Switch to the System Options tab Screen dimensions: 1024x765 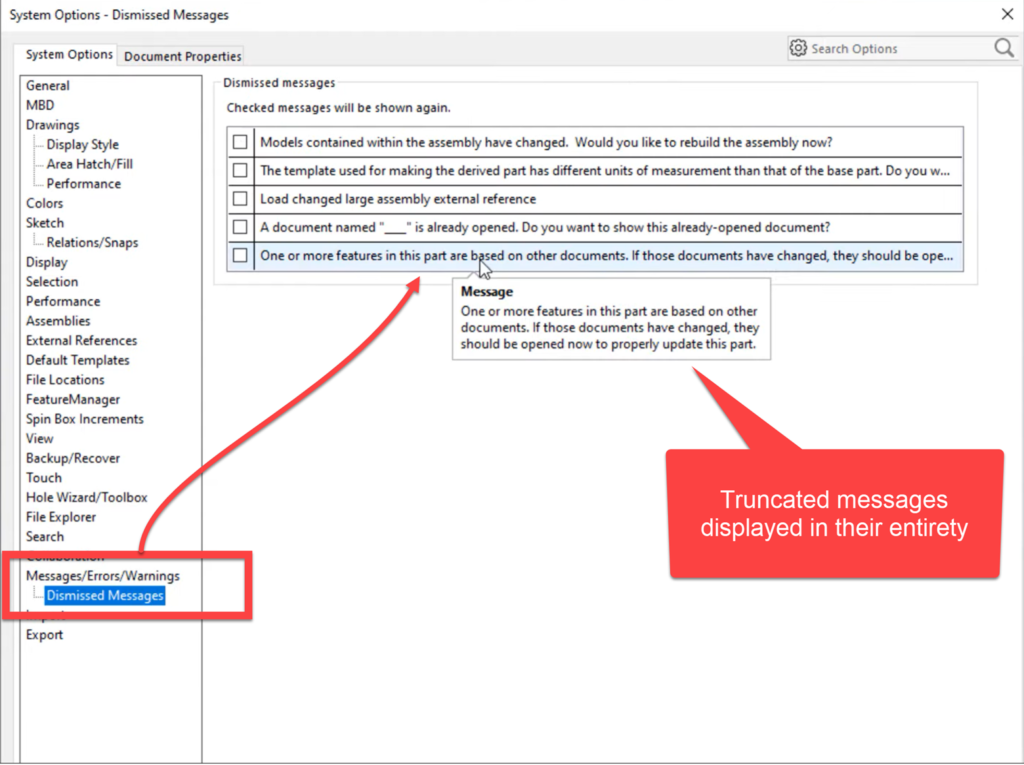point(69,55)
